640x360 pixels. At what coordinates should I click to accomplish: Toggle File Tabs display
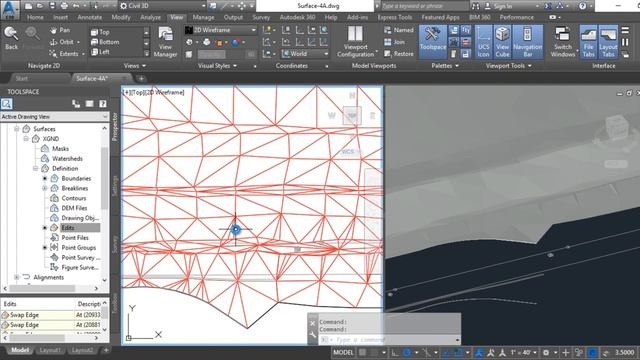coord(589,42)
